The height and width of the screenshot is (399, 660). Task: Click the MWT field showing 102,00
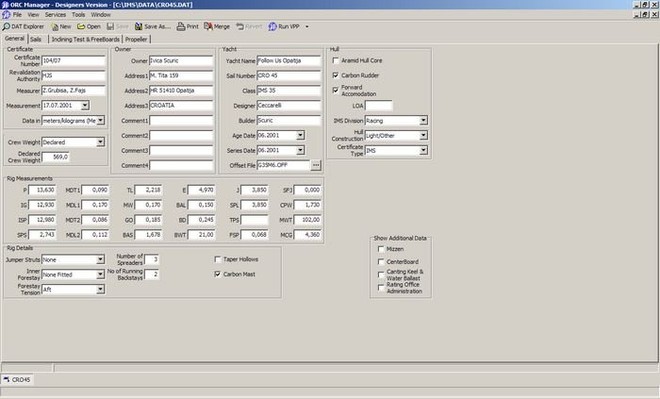click(307, 220)
